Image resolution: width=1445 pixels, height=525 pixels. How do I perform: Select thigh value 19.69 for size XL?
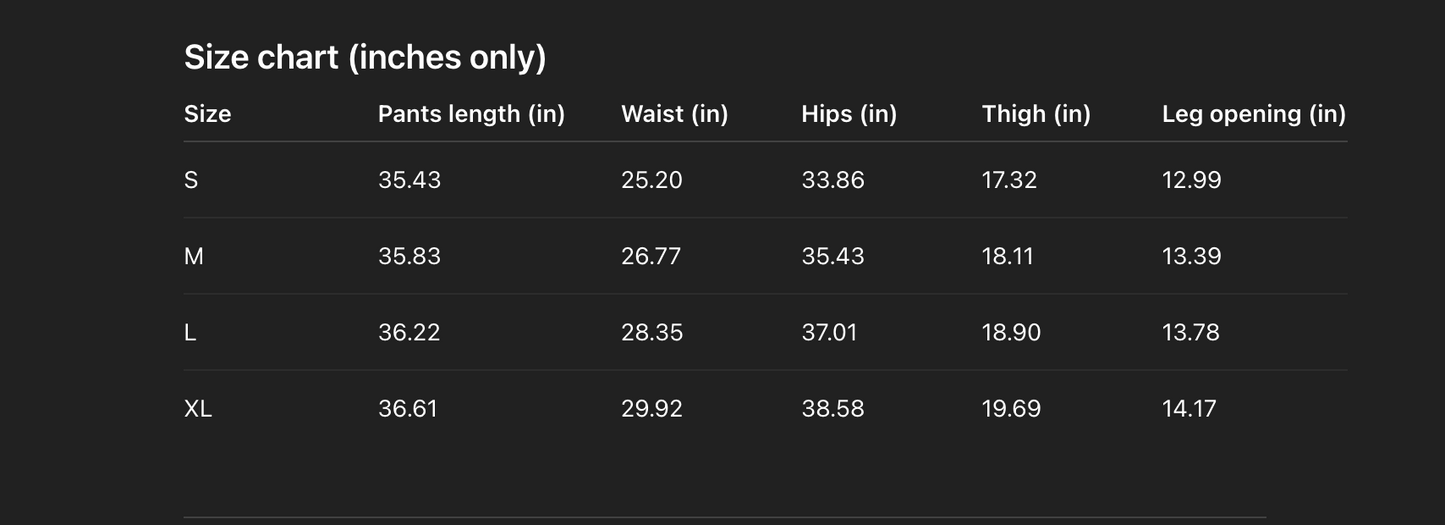[1011, 408]
